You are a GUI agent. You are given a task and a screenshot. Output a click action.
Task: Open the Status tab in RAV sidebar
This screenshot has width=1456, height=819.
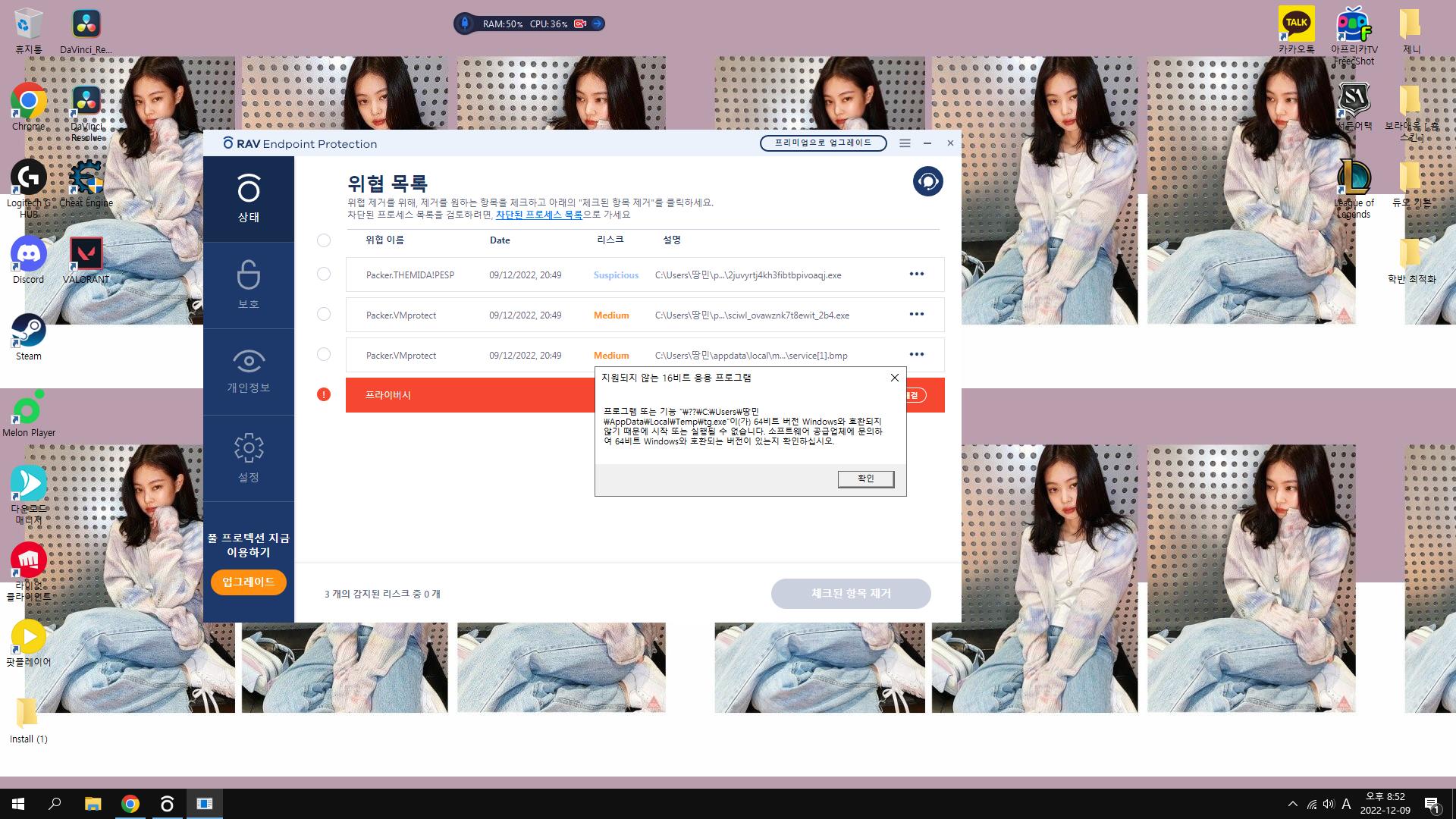pyautogui.click(x=248, y=199)
